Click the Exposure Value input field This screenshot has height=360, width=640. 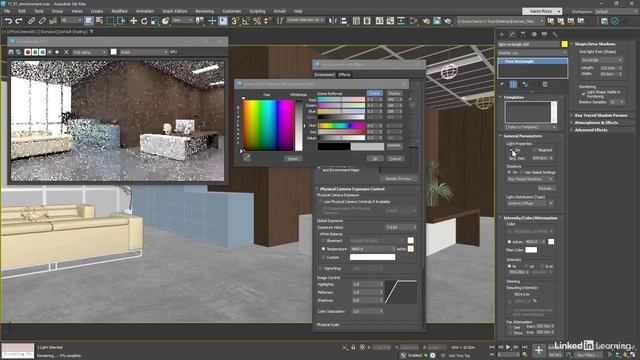(x=399, y=227)
